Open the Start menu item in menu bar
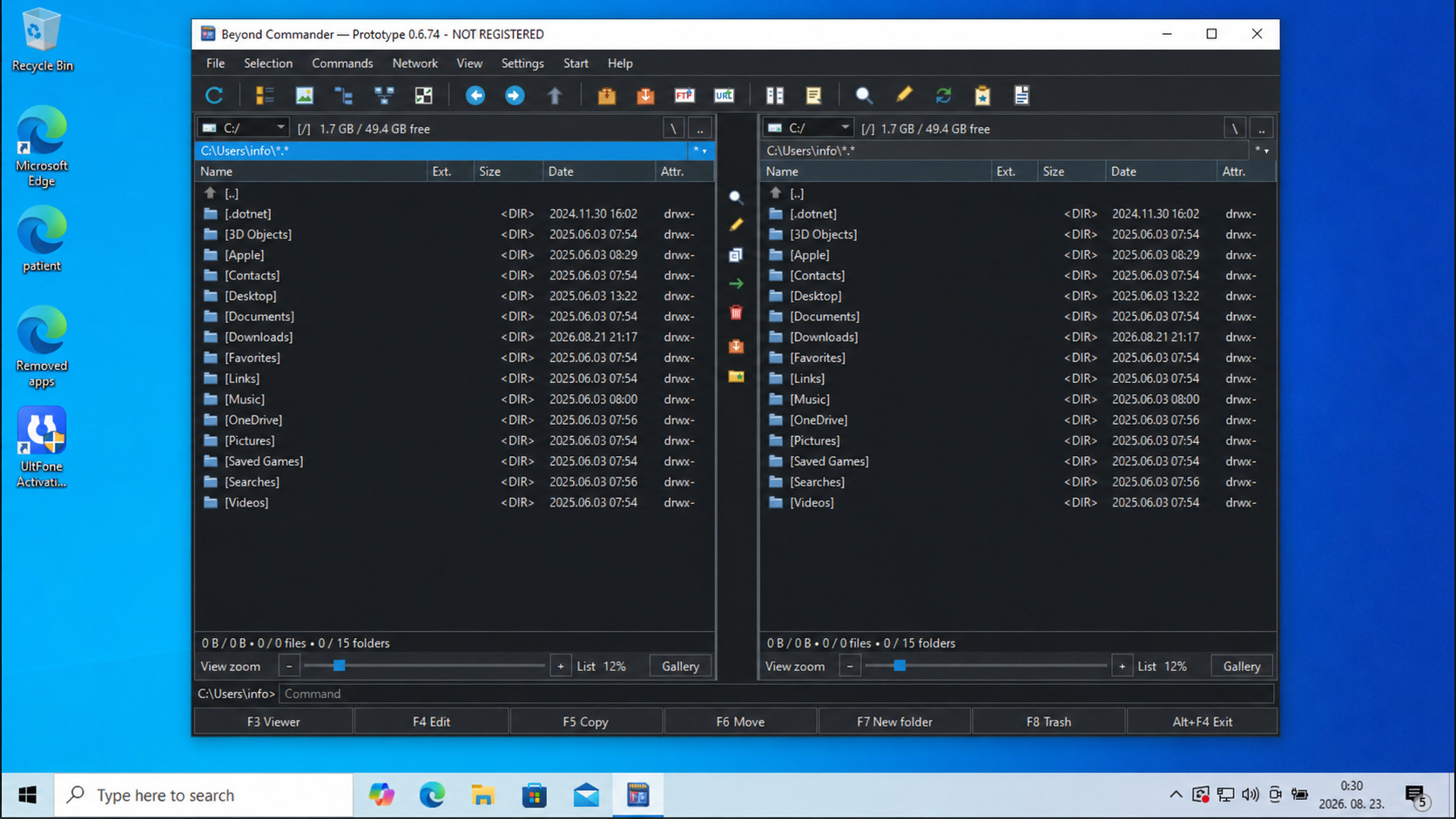Viewport: 1456px width, 819px height. pyautogui.click(x=576, y=64)
